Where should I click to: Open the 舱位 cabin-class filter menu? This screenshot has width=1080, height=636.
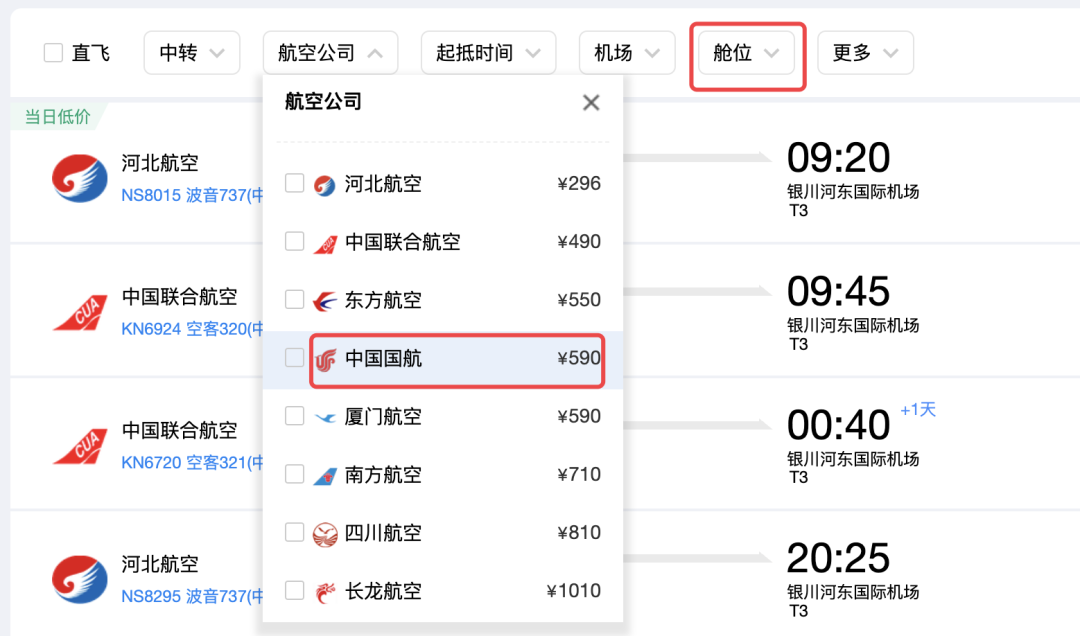coord(747,52)
